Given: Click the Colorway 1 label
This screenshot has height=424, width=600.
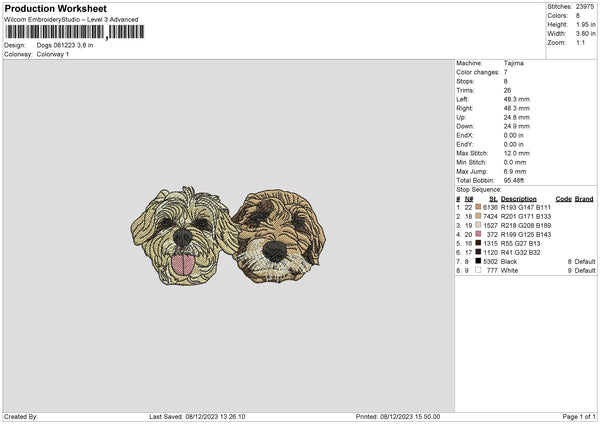Looking at the screenshot, I should click(54, 54).
